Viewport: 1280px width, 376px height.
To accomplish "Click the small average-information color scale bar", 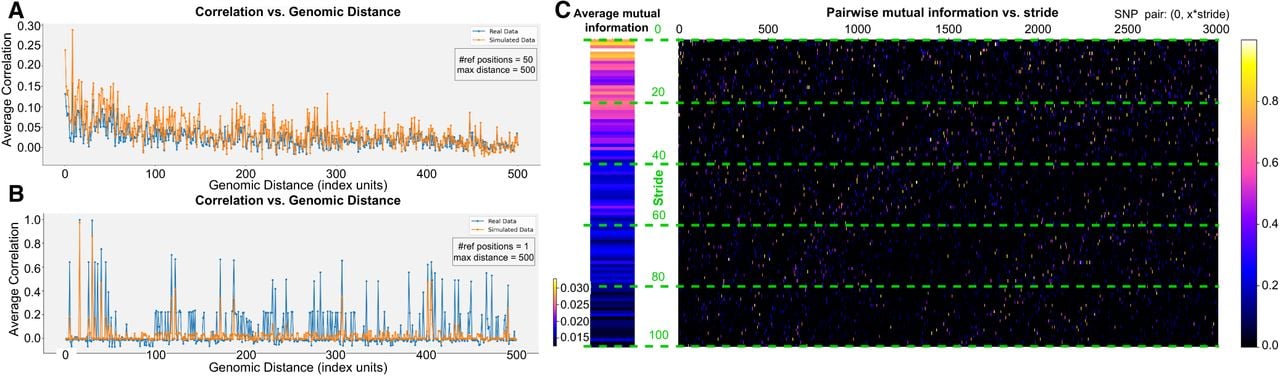I will click(x=554, y=312).
